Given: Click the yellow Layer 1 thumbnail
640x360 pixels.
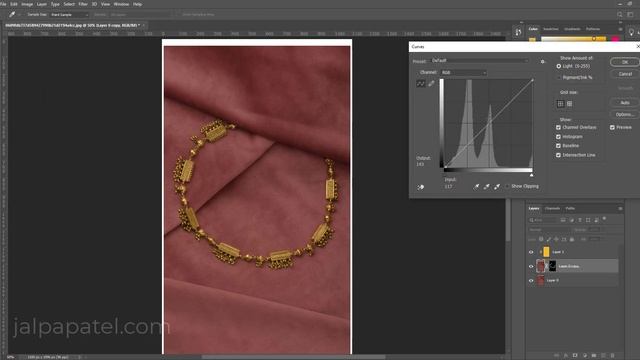Looking at the screenshot, I should click(546, 252).
